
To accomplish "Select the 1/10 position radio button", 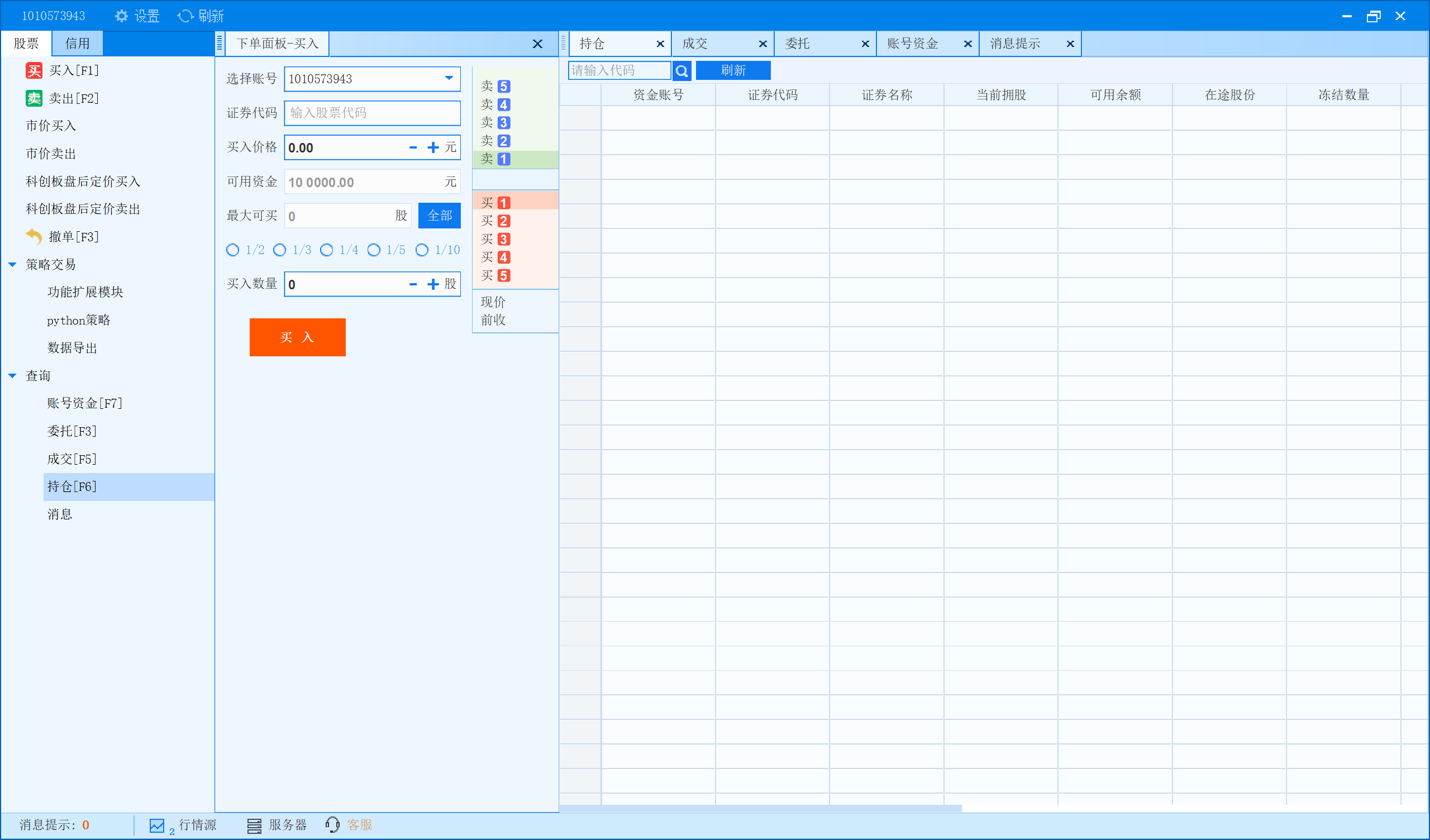I will tap(422, 250).
